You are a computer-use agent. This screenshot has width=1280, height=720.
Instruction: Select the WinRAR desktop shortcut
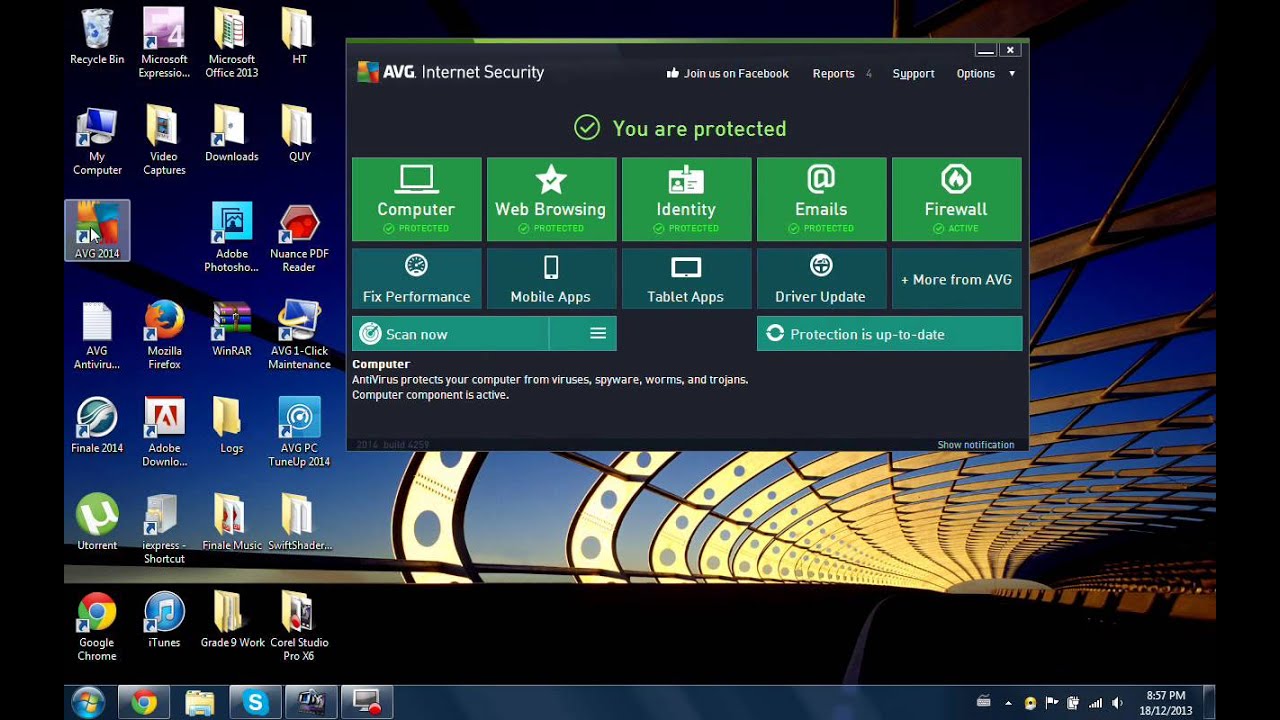(x=231, y=329)
